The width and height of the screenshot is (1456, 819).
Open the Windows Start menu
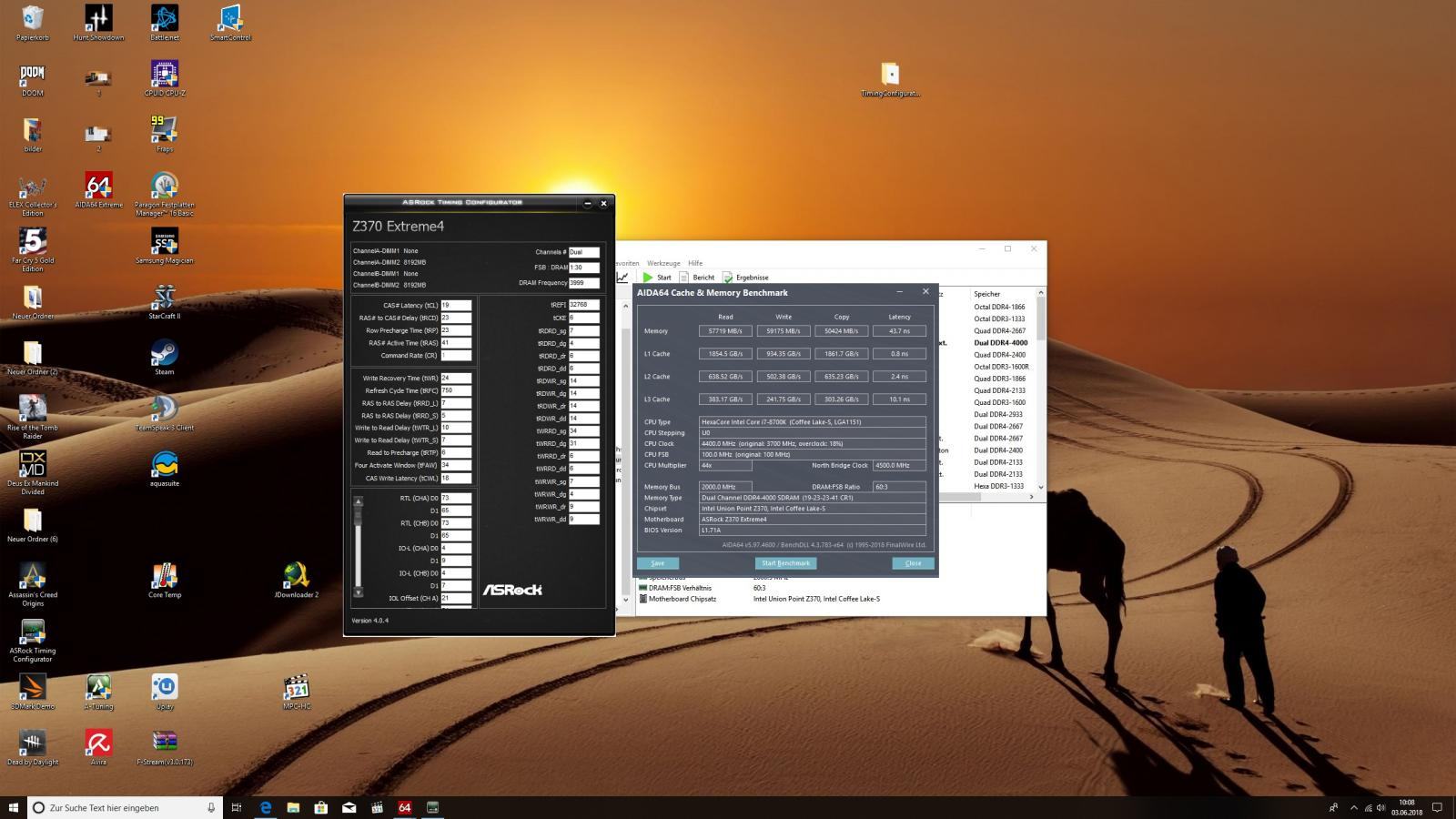[14, 807]
